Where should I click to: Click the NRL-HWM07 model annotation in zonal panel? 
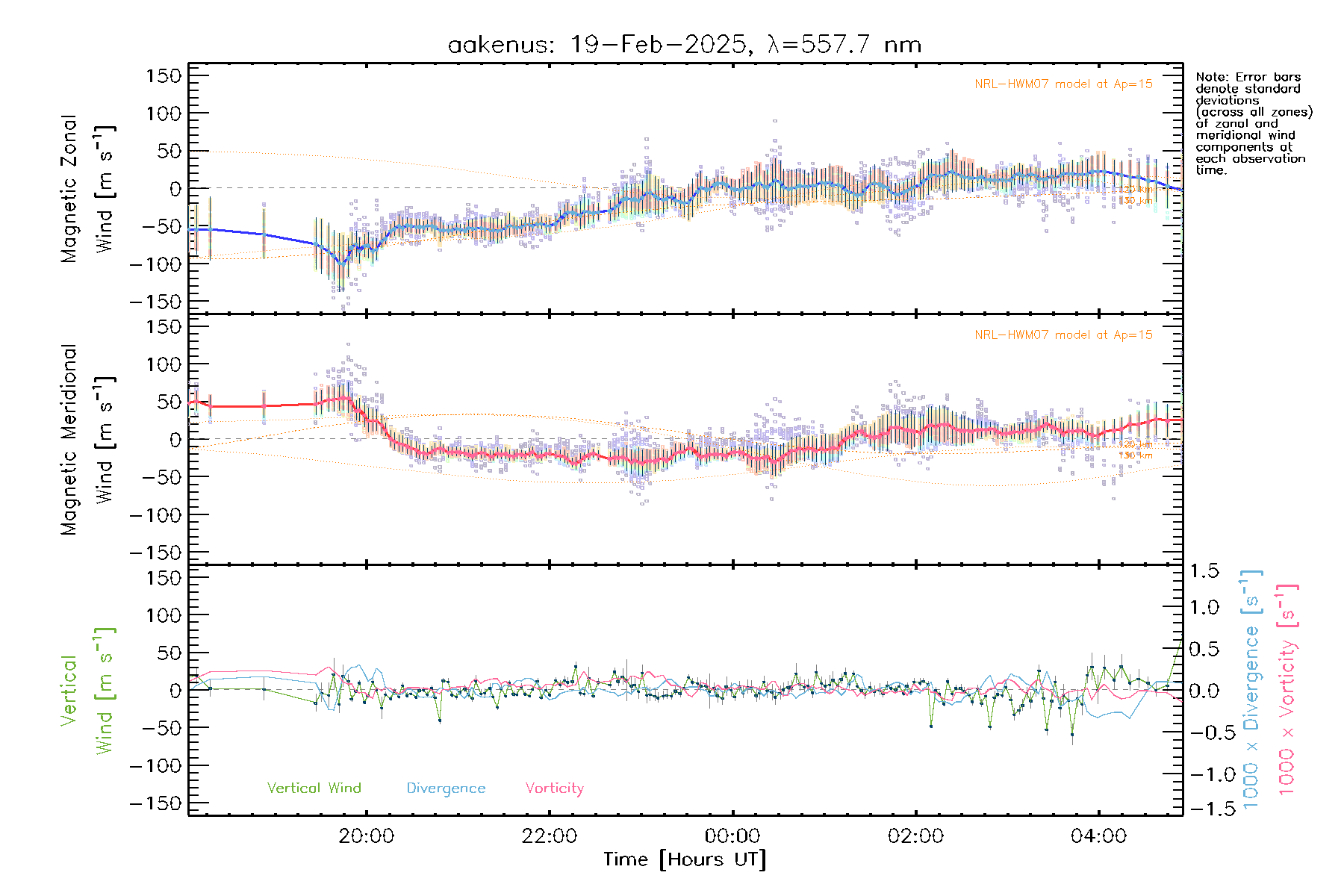(1063, 84)
